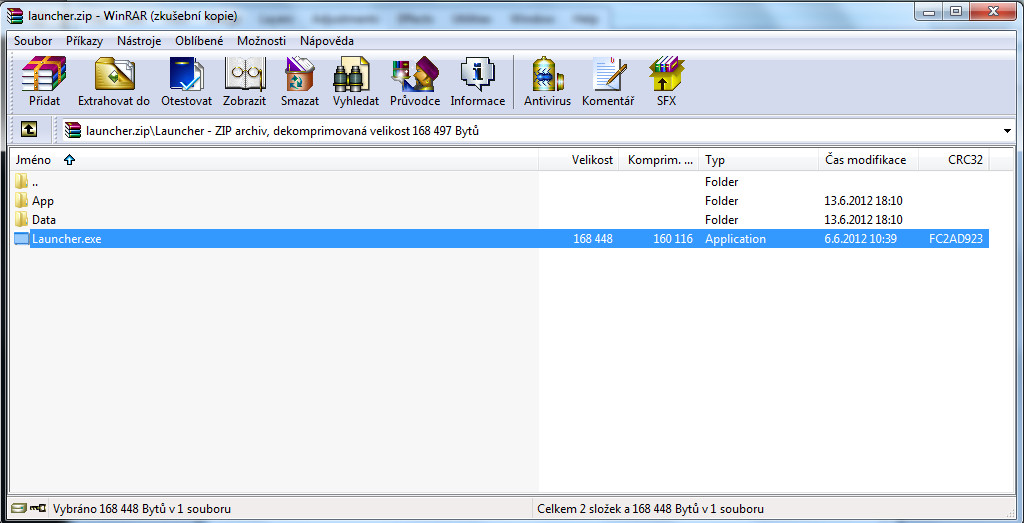Click Launcher.exe compressed size 160 116
Image resolution: width=1024 pixels, height=523 pixels.
point(673,239)
